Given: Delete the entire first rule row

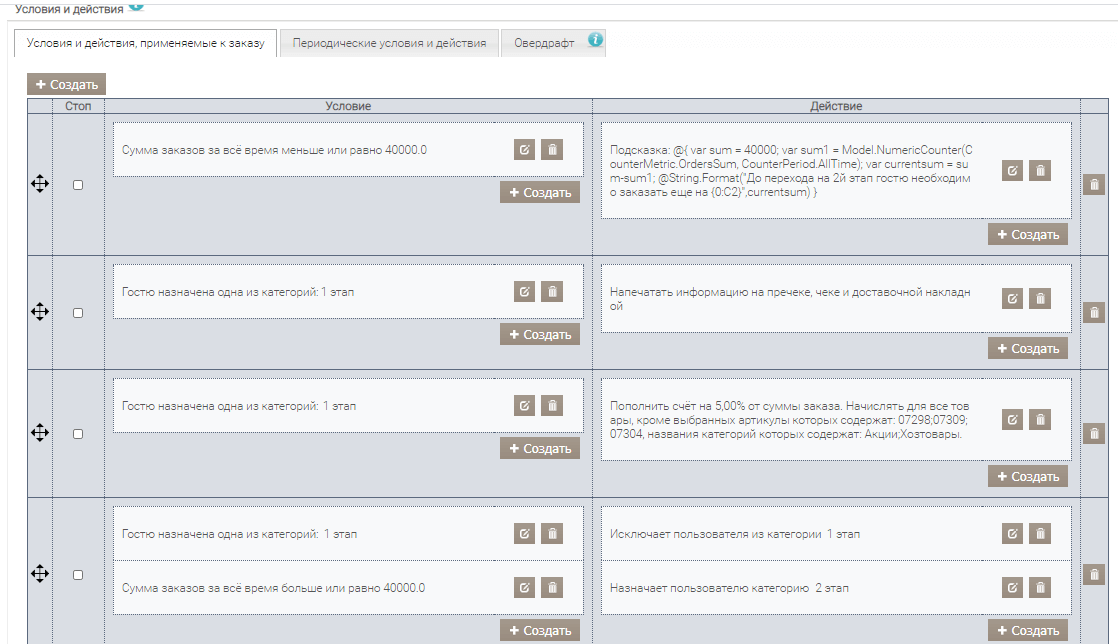Looking at the screenshot, I should coord(1094,185).
